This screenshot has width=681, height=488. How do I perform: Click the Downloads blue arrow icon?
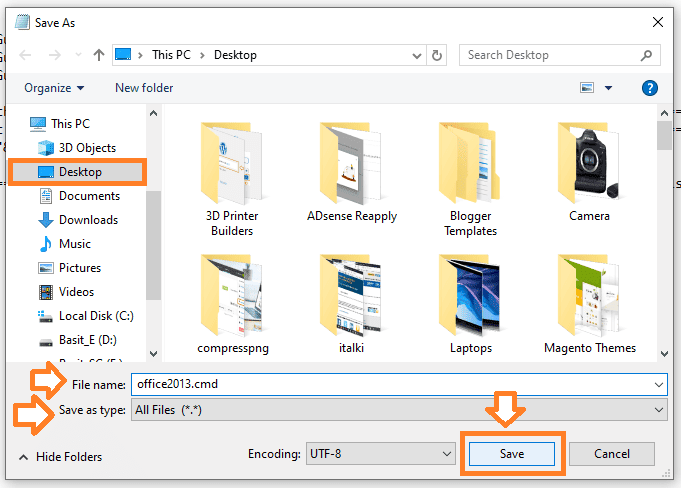[46, 220]
